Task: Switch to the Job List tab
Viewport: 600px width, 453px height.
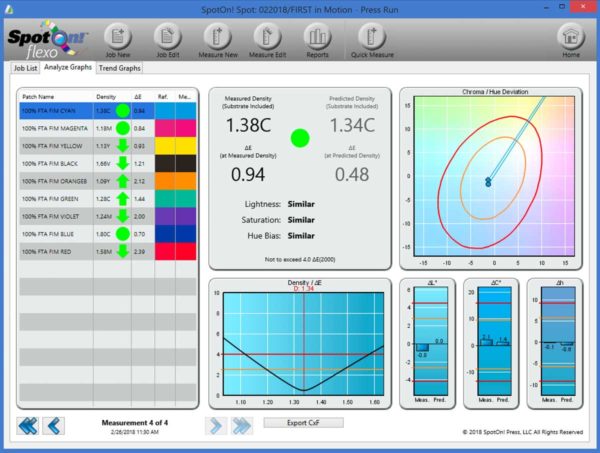Action: [25, 68]
